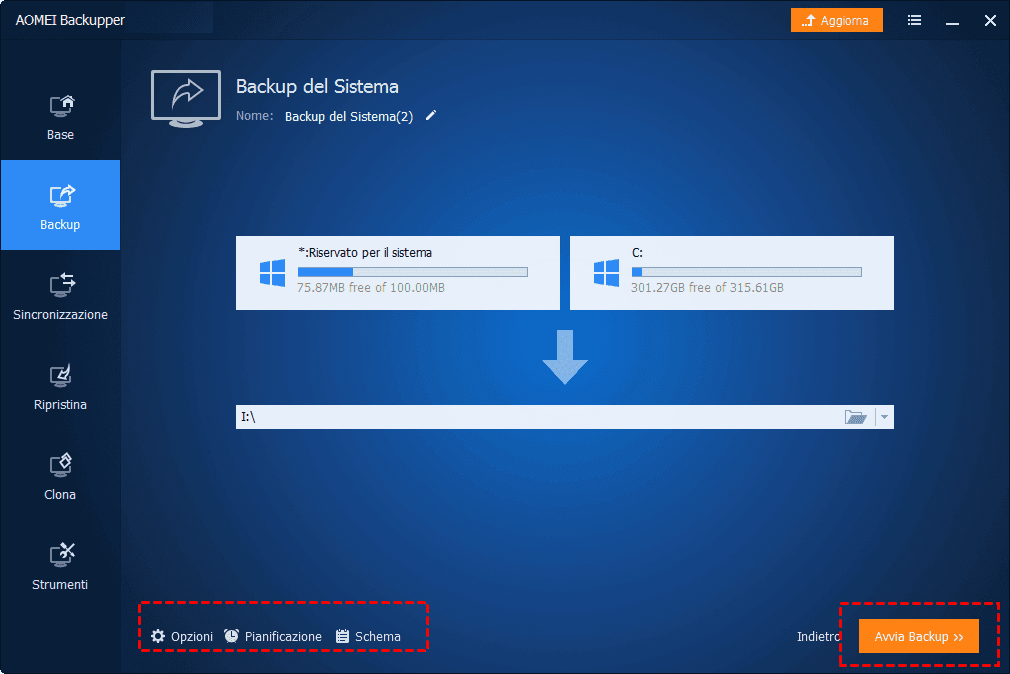Image resolution: width=1010 pixels, height=674 pixels.
Task: Click the Aggiorna upgrade button
Action: tap(836, 21)
